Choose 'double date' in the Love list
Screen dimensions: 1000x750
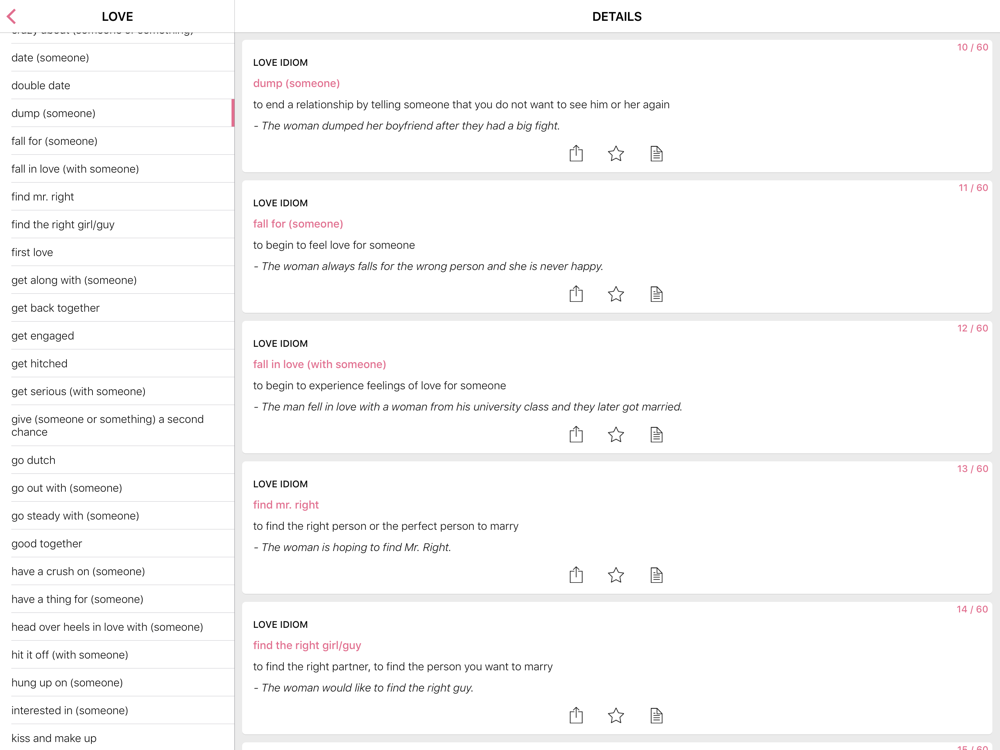[41, 85]
